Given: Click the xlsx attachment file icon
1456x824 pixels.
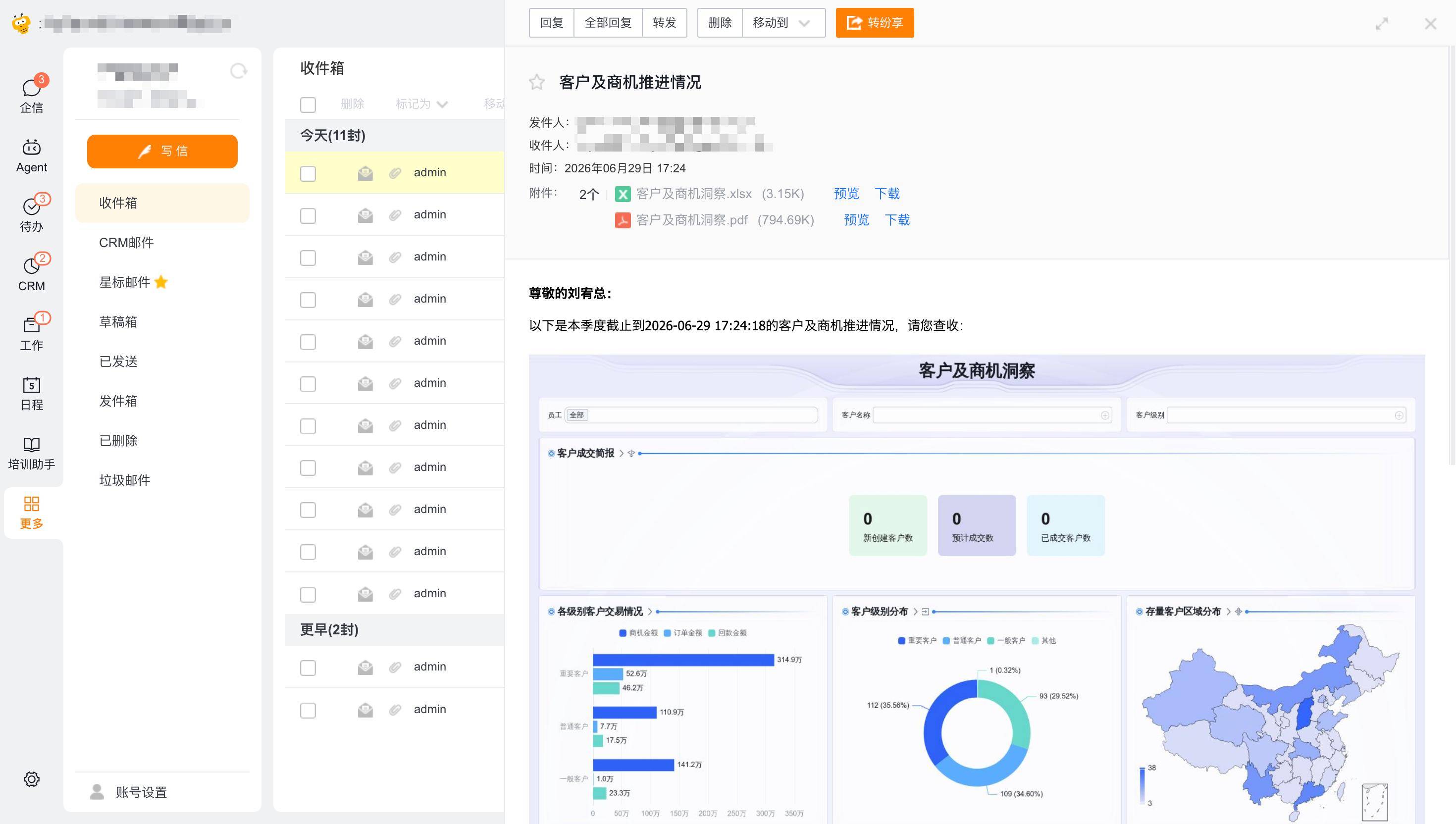Looking at the screenshot, I should pyautogui.click(x=623, y=194).
